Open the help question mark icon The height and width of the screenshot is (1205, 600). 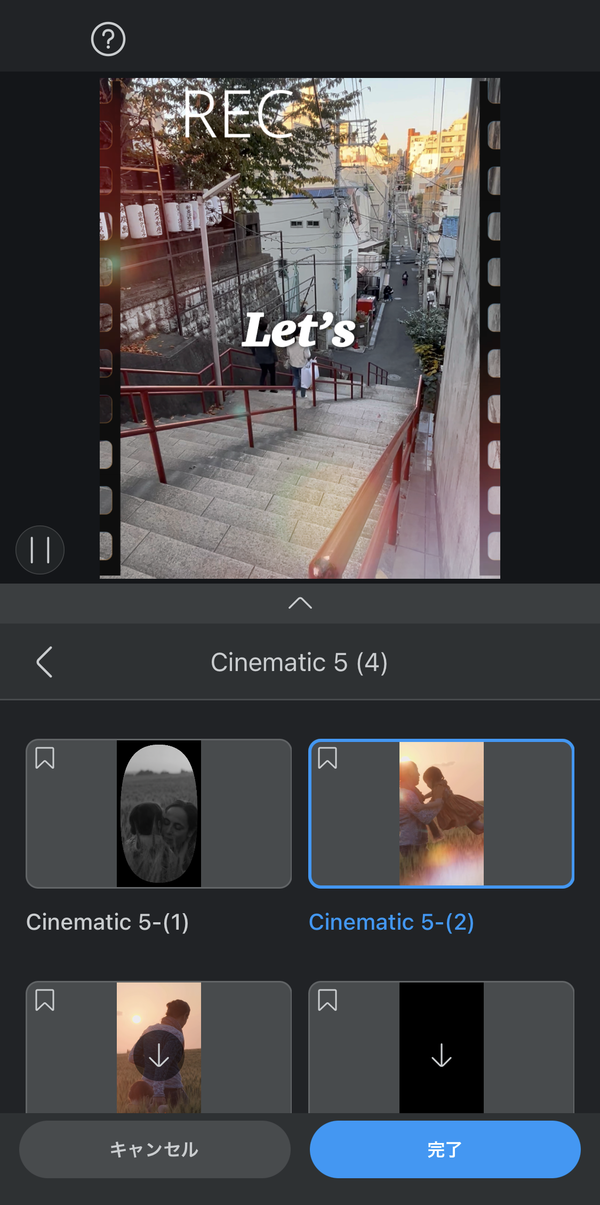point(108,40)
